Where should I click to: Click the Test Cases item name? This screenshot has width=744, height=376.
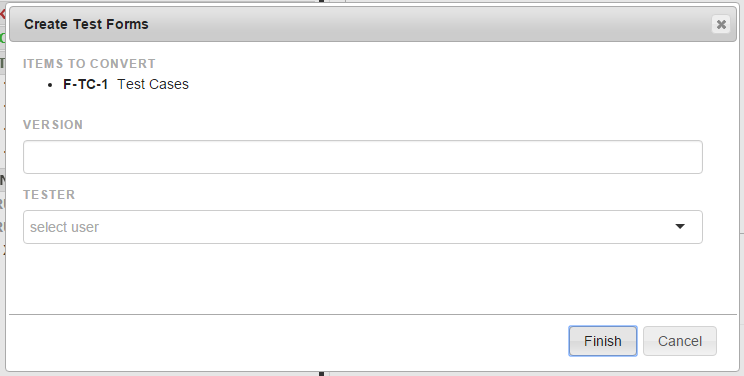(x=153, y=85)
